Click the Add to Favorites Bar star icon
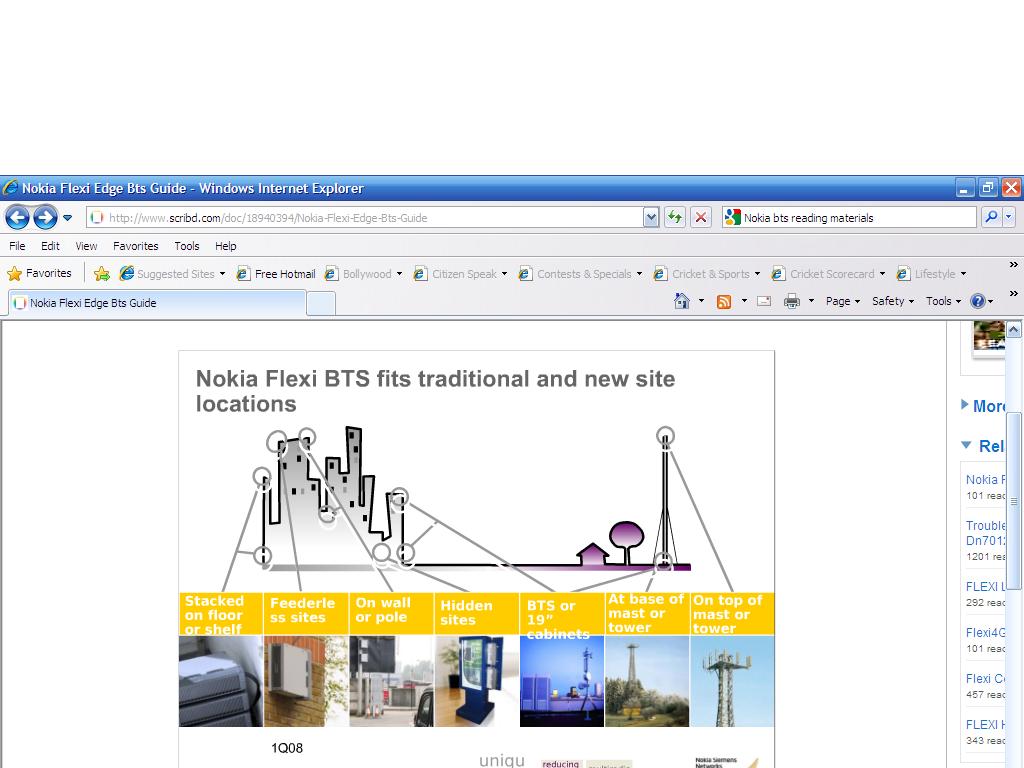This screenshot has width=1024, height=768. [102, 273]
